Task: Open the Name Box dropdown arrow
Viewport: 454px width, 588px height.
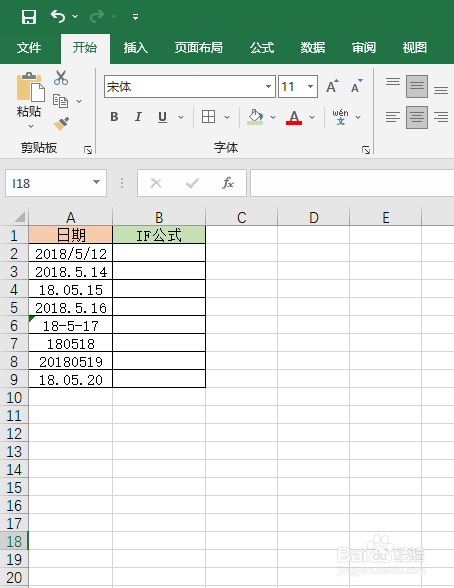Action: click(96, 183)
